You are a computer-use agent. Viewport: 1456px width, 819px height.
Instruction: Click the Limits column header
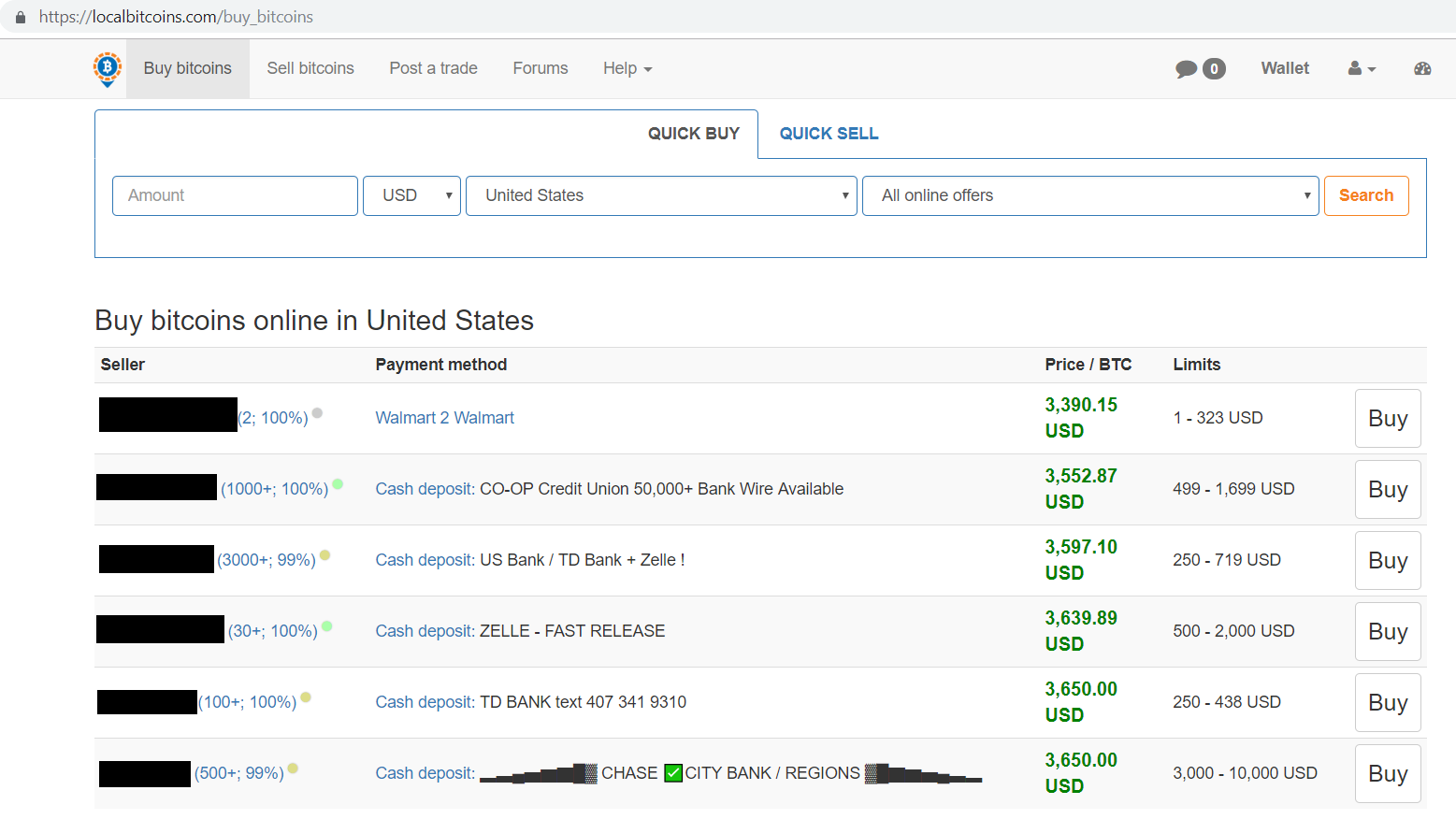point(1197,365)
